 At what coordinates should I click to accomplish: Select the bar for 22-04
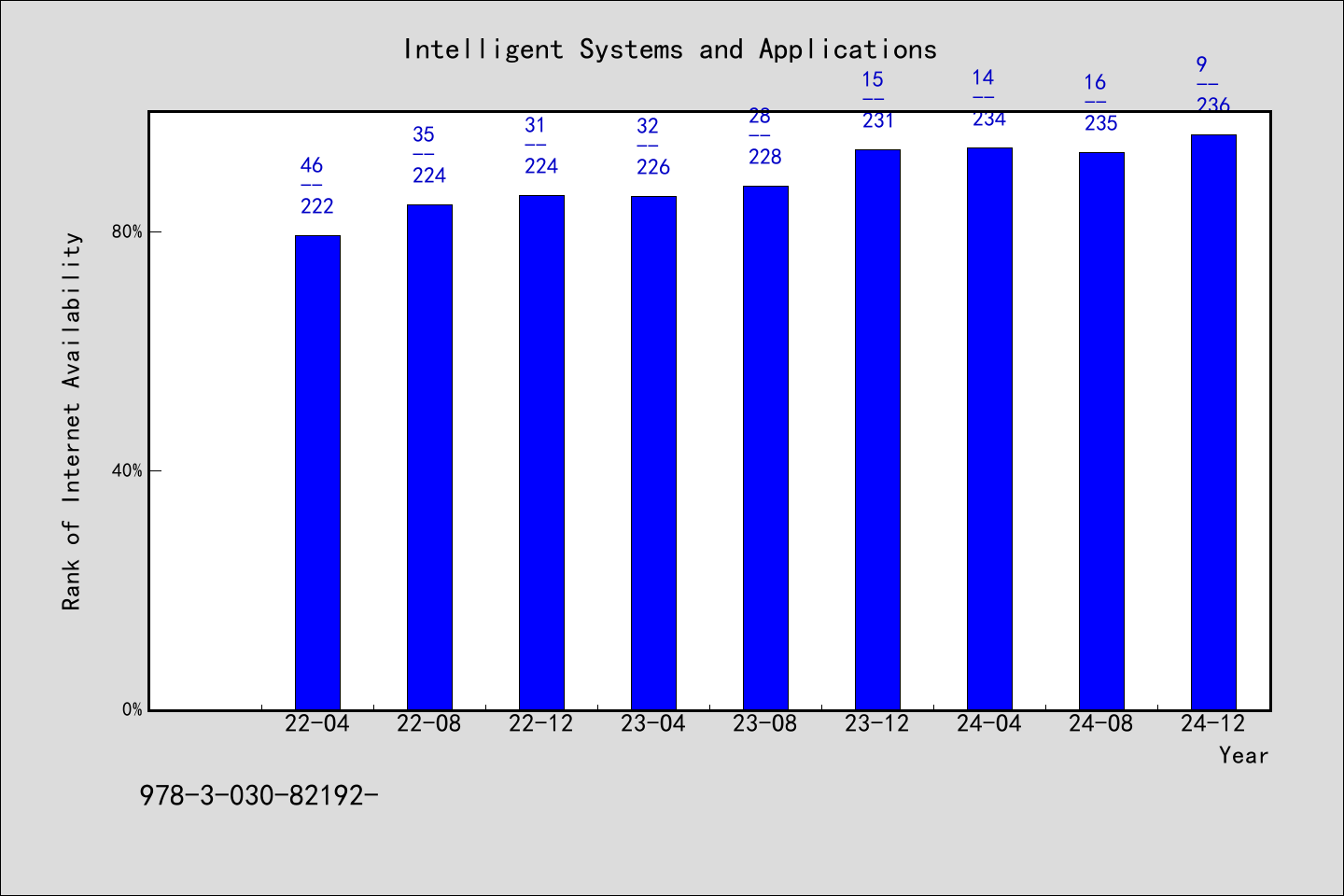tap(317, 472)
